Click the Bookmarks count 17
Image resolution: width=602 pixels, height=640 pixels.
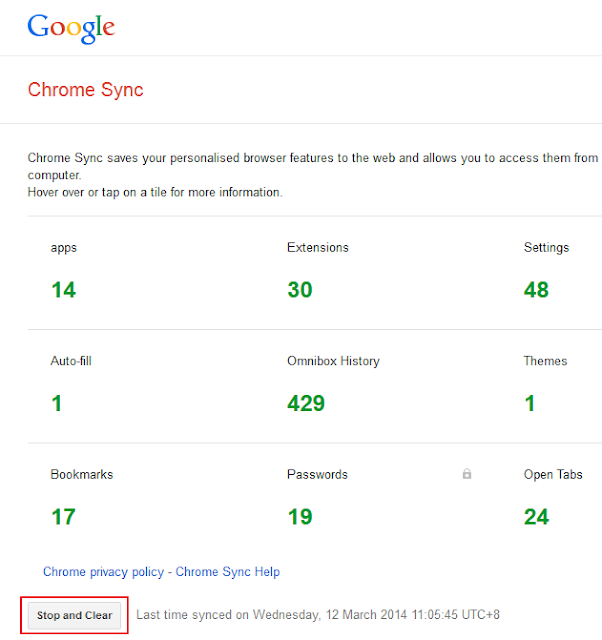(64, 517)
